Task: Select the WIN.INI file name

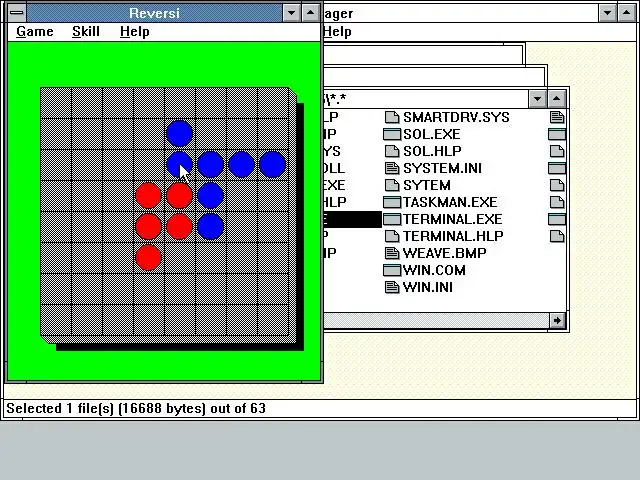Action: click(427, 287)
